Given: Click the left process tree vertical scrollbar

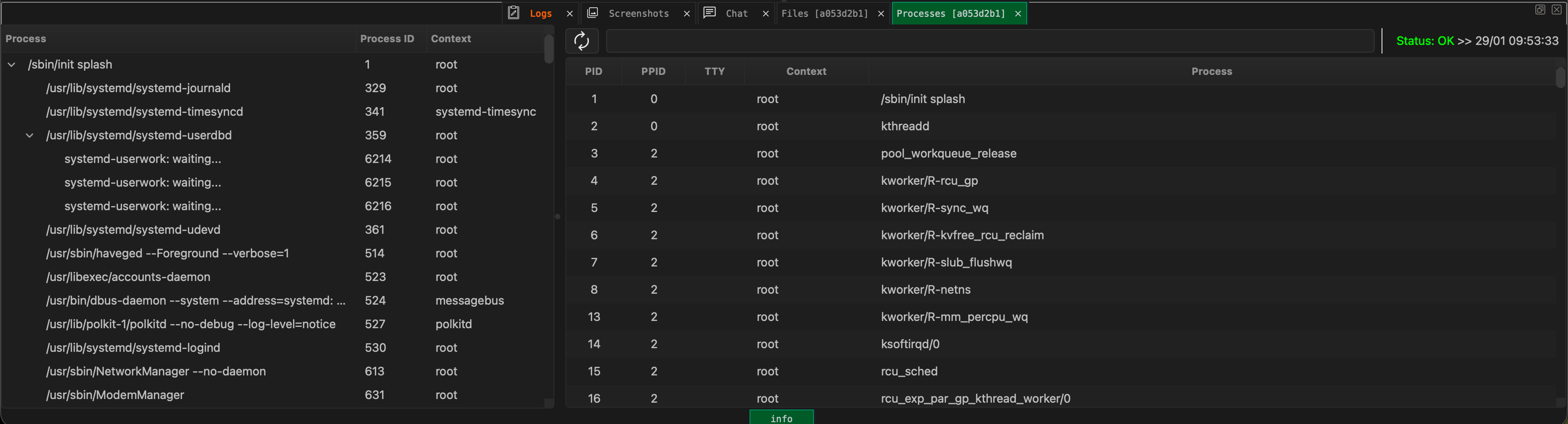Looking at the screenshot, I should 549,49.
